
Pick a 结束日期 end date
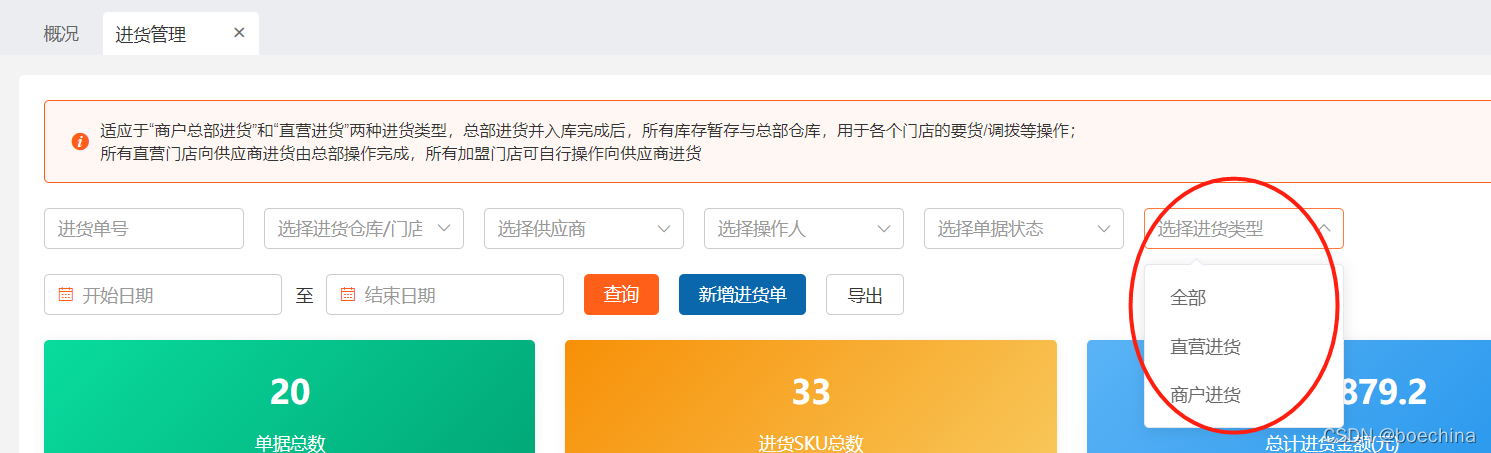(445, 294)
